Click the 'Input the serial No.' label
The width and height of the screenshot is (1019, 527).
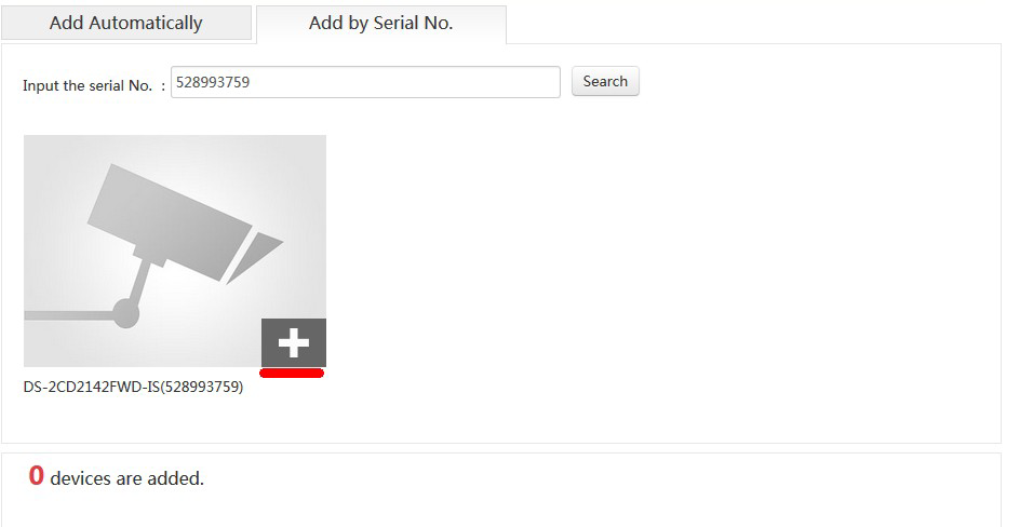click(87, 86)
